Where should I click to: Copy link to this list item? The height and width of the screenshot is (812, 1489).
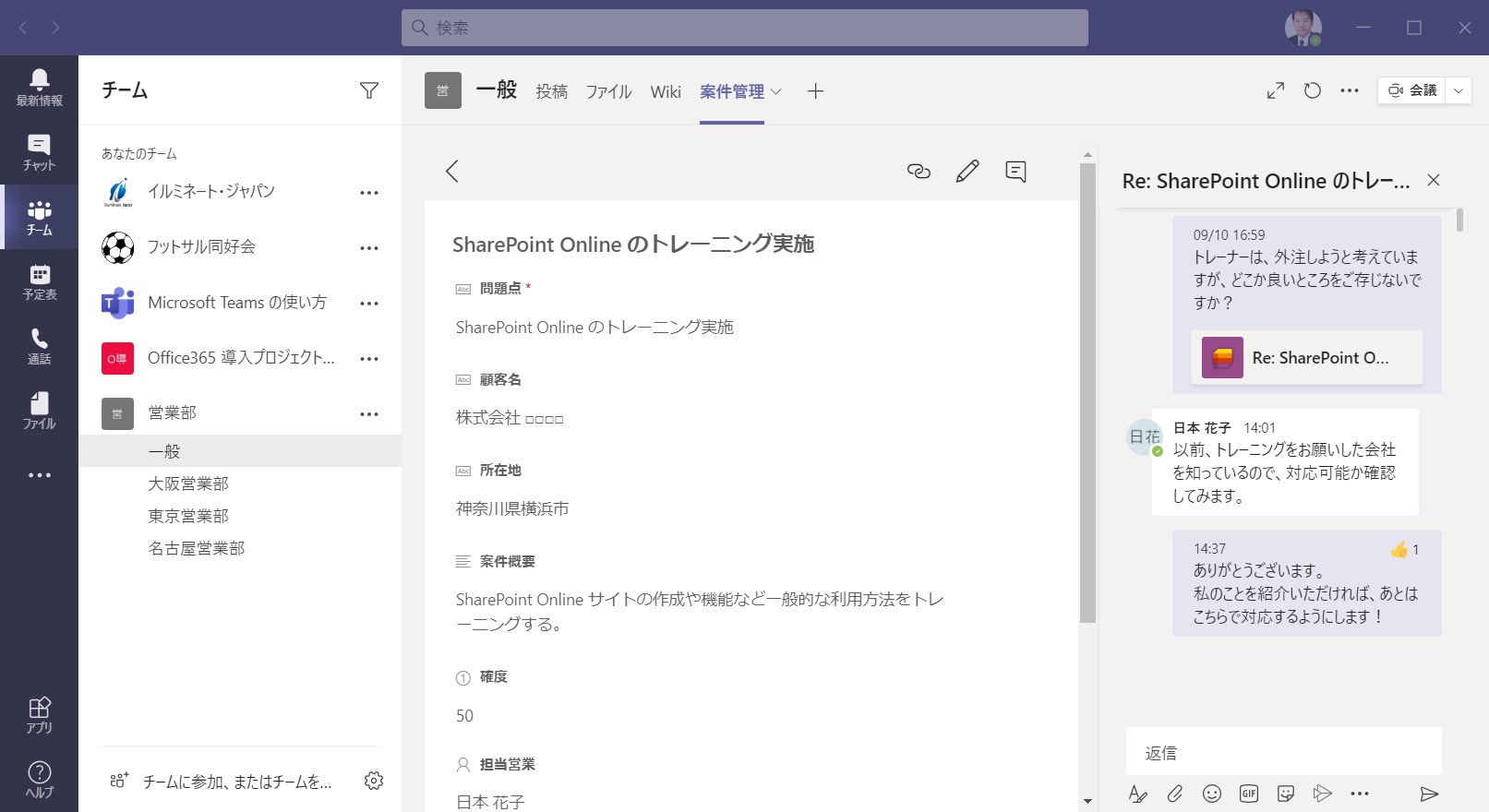pyautogui.click(x=919, y=171)
